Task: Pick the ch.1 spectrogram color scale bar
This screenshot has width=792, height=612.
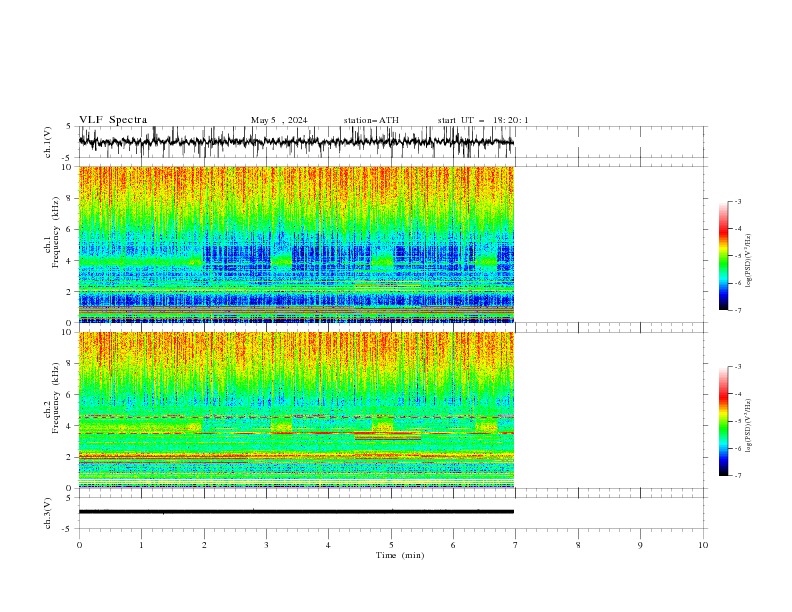Action: tap(723, 256)
